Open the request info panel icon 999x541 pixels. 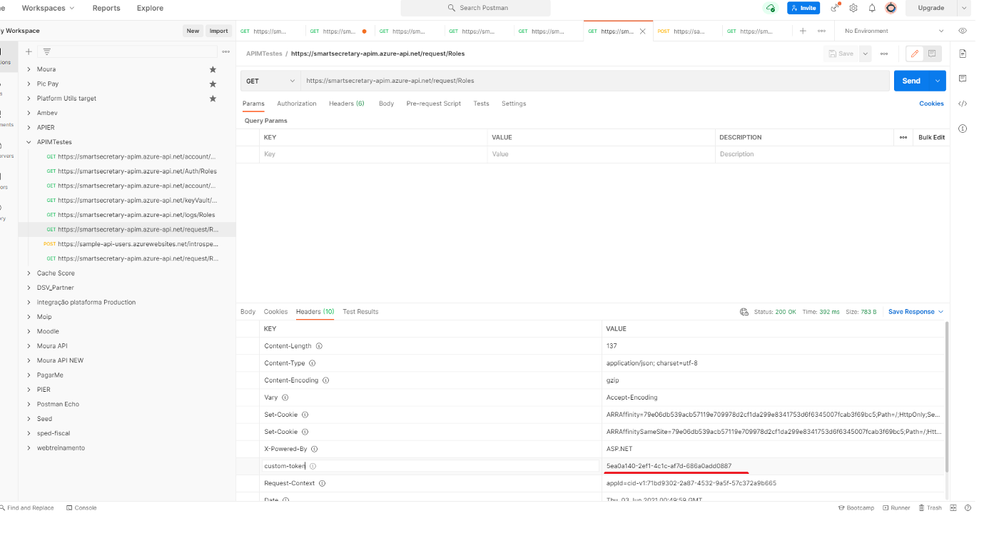tap(963, 129)
